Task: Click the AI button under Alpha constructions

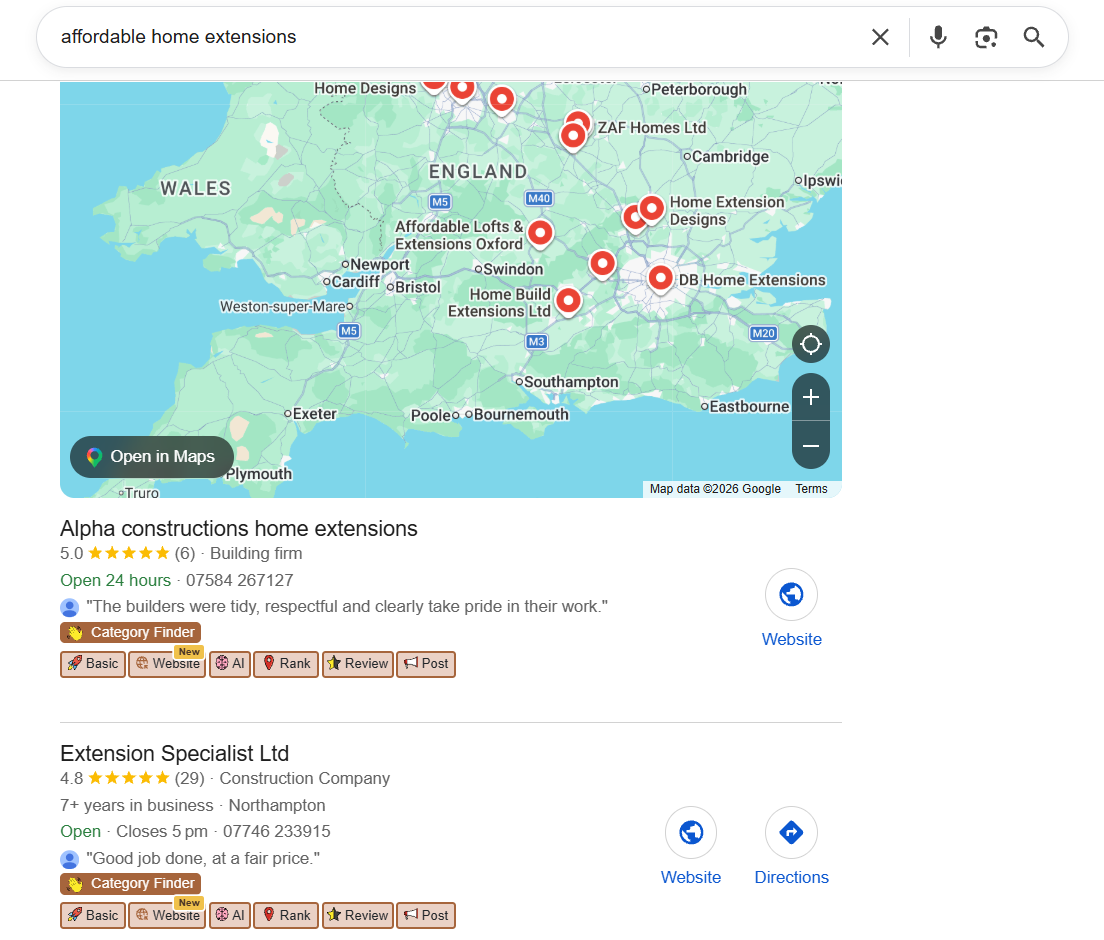Action: 230,664
